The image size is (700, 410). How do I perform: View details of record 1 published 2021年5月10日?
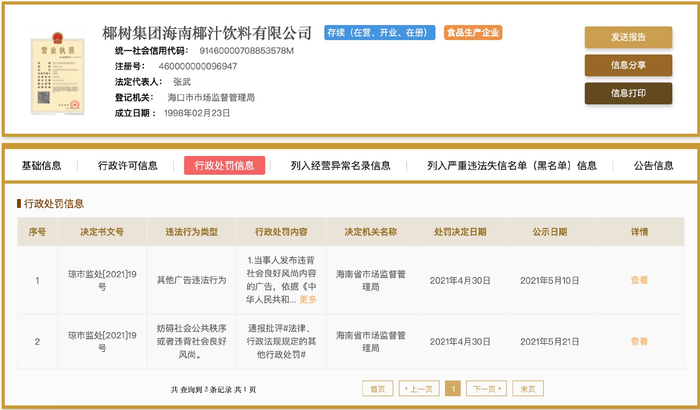(639, 280)
